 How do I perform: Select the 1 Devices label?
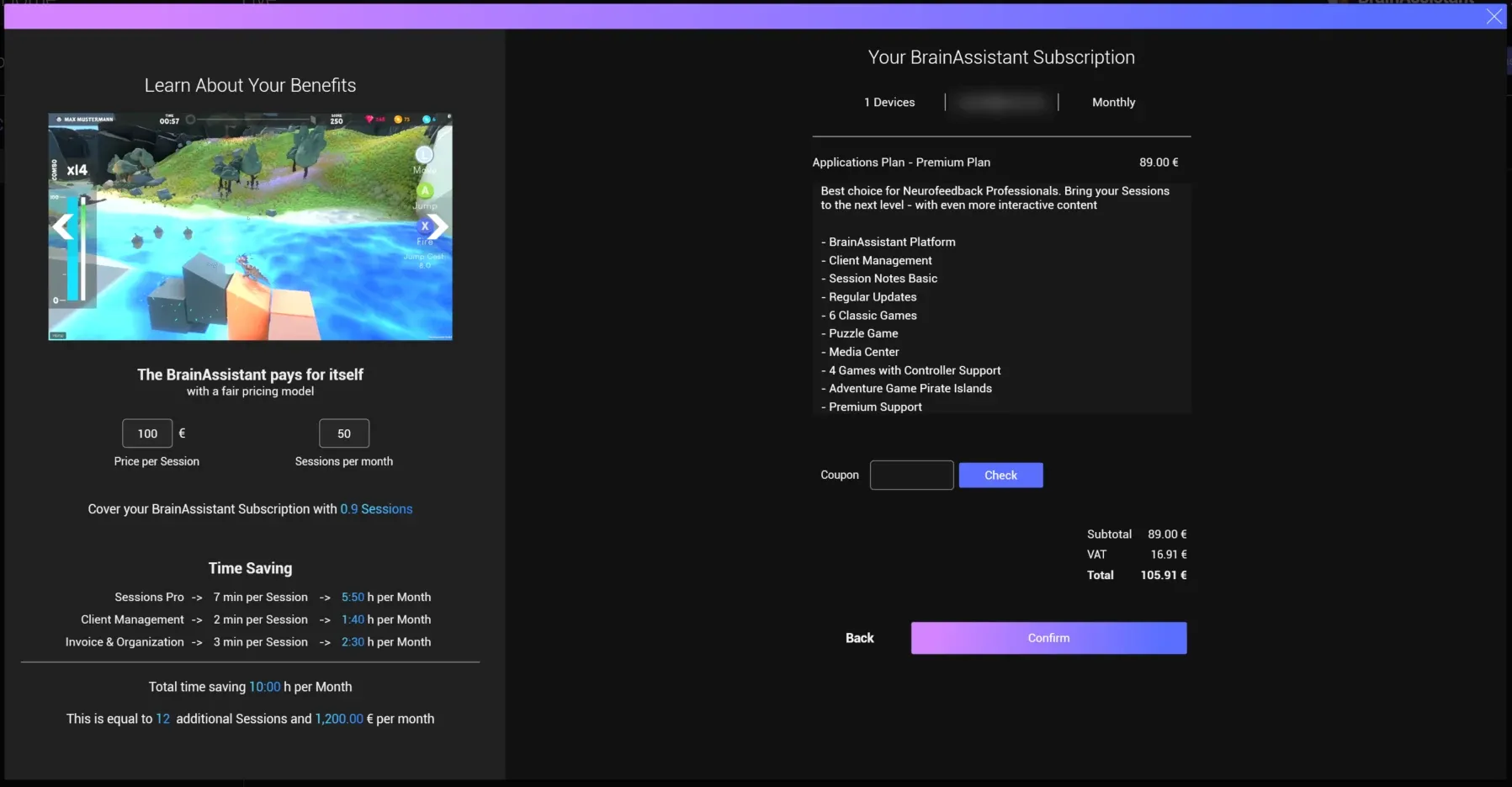click(889, 102)
